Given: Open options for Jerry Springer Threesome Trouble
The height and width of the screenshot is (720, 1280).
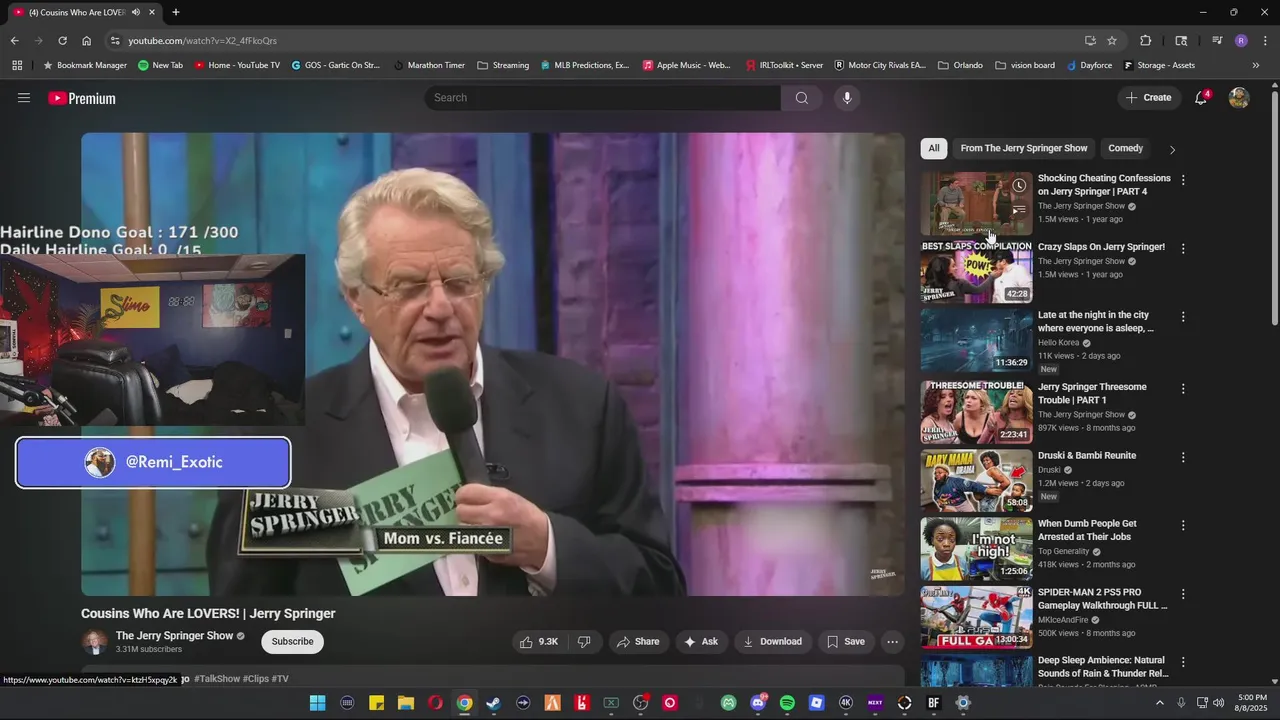Looking at the screenshot, I should pos(1183,388).
